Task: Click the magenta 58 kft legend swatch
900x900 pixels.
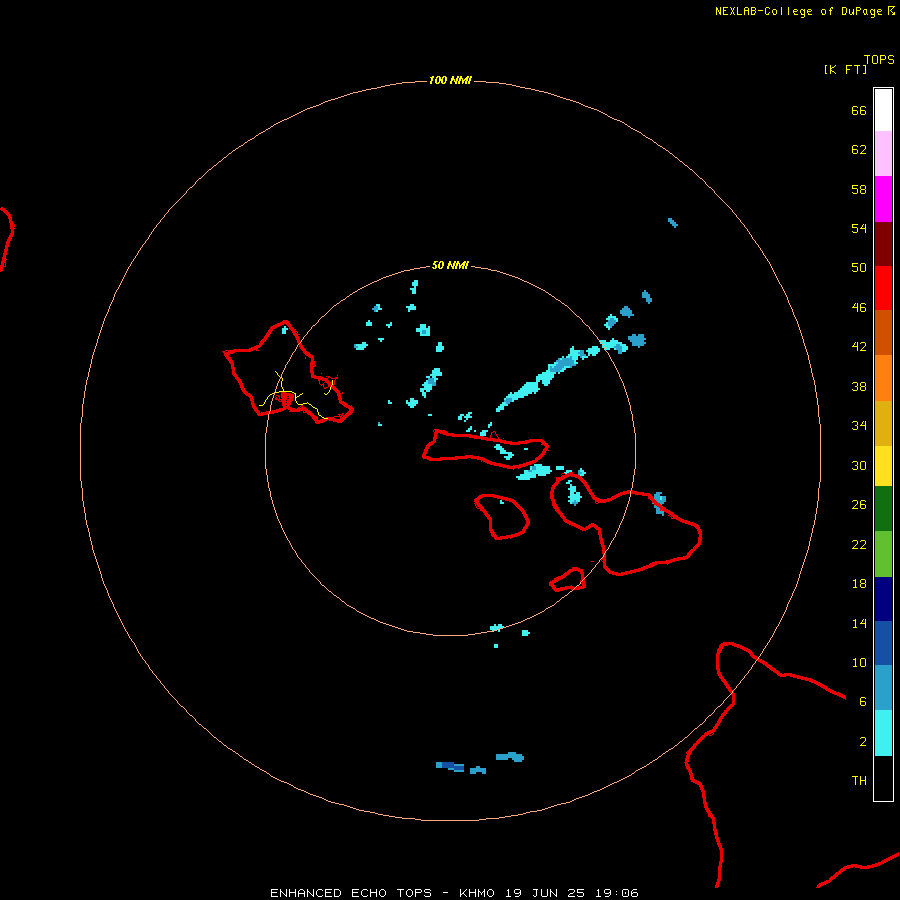Action: click(x=883, y=199)
